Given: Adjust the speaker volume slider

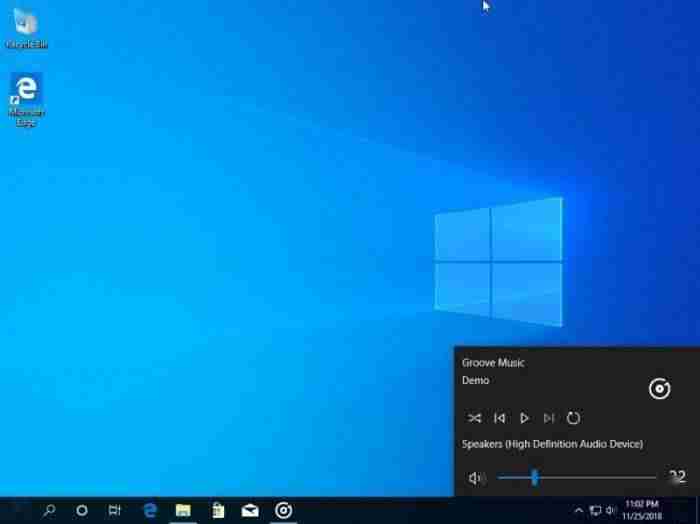Looking at the screenshot, I should coord(576,478).
